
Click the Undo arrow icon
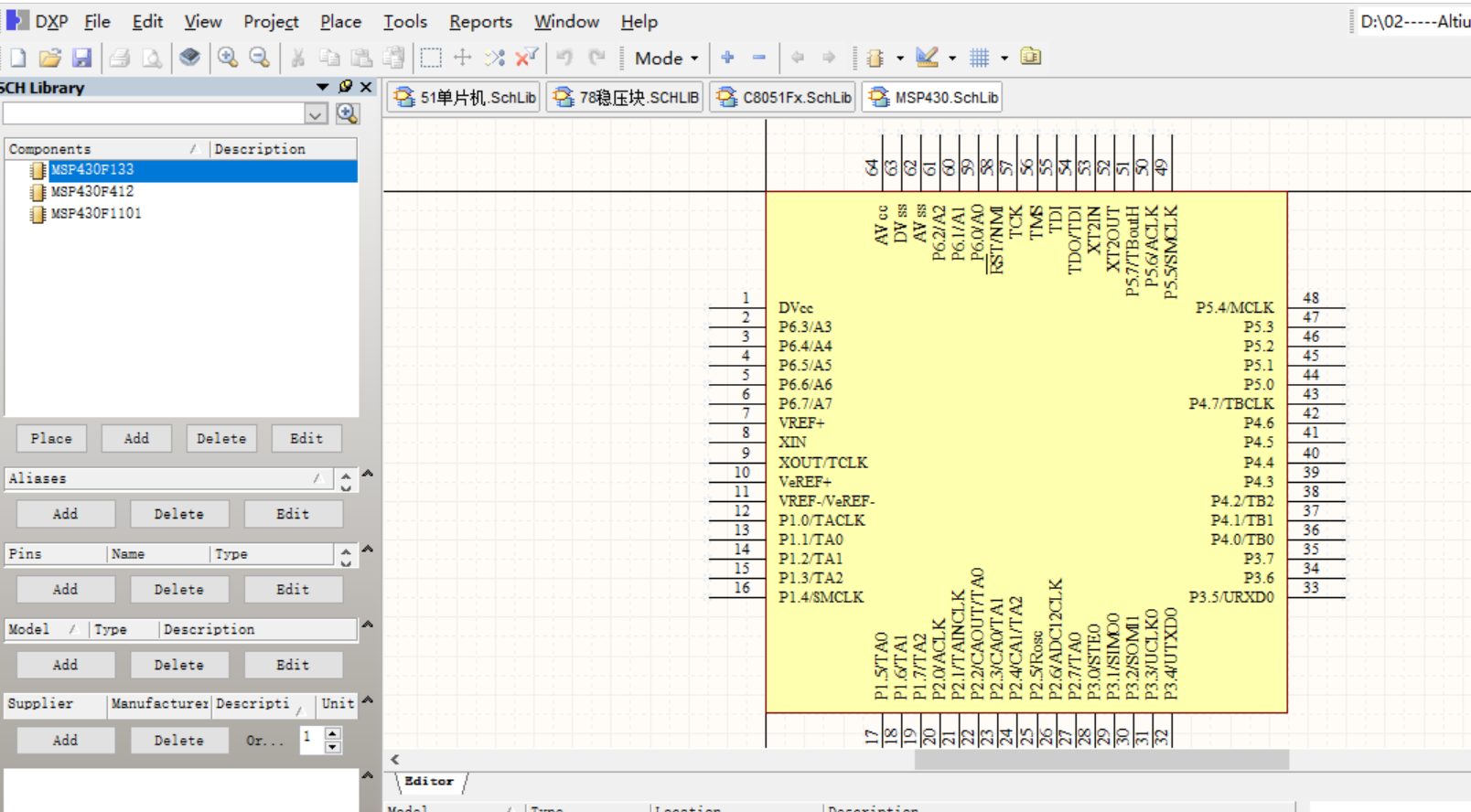[x=564, y=58]
